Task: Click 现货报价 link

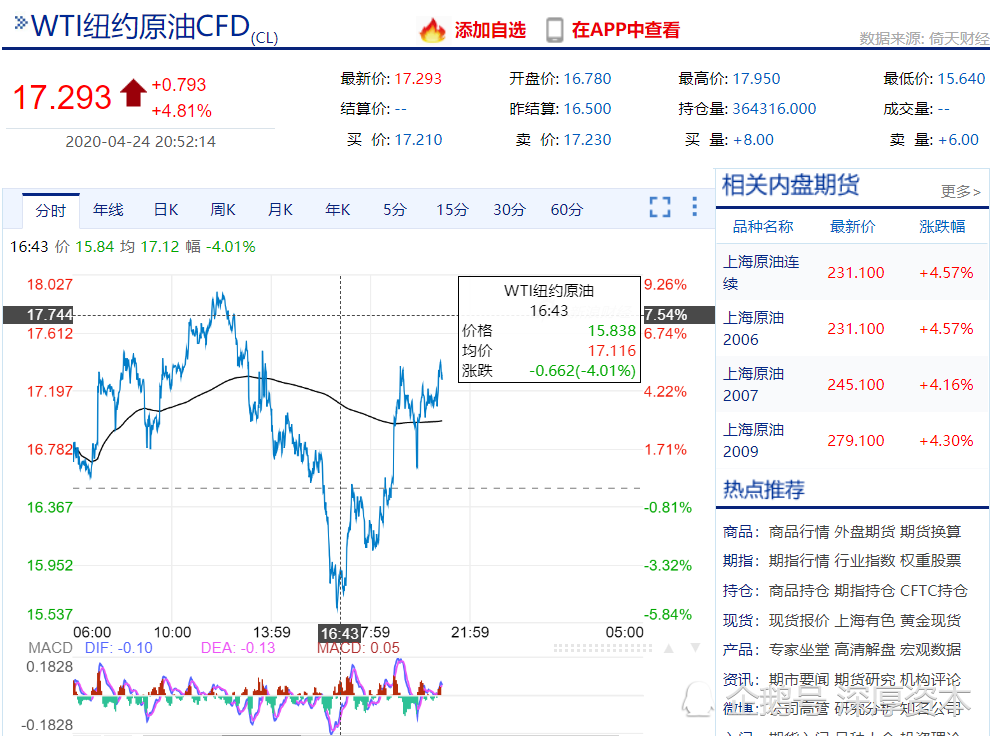Action: point(799,620)
